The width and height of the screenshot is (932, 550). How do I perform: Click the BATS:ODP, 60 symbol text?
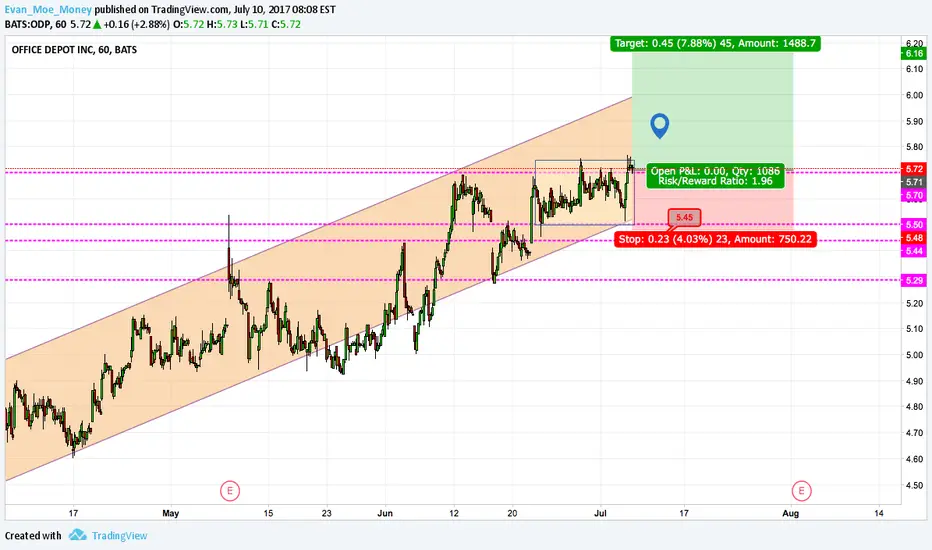tap(36, 24)
